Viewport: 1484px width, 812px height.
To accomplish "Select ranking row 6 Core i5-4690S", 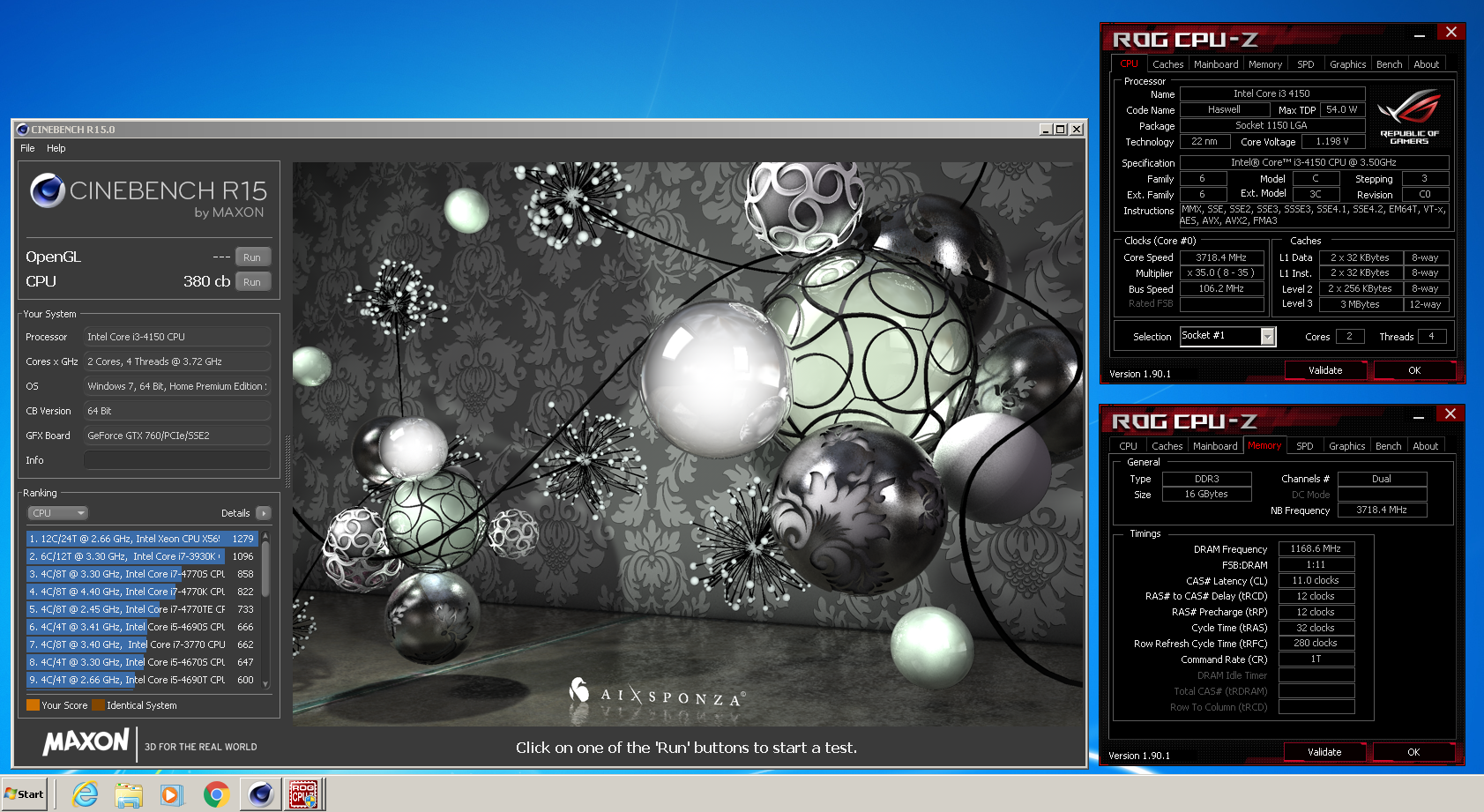I will [x=142, y=627].
